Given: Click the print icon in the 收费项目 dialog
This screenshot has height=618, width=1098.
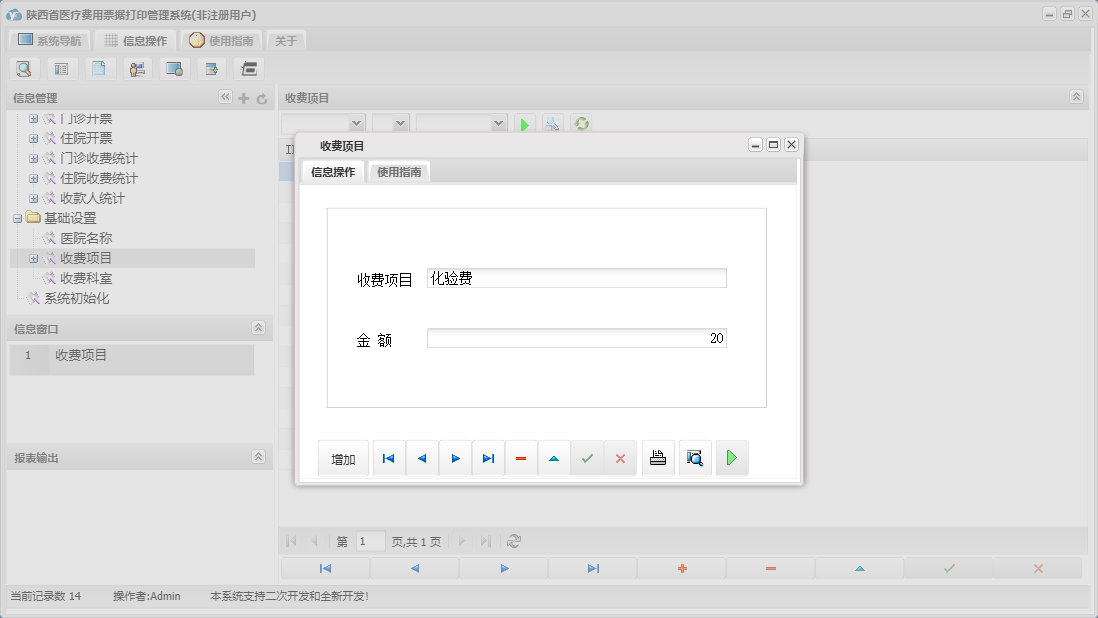Looking at the screenshot, I should 657,458.
